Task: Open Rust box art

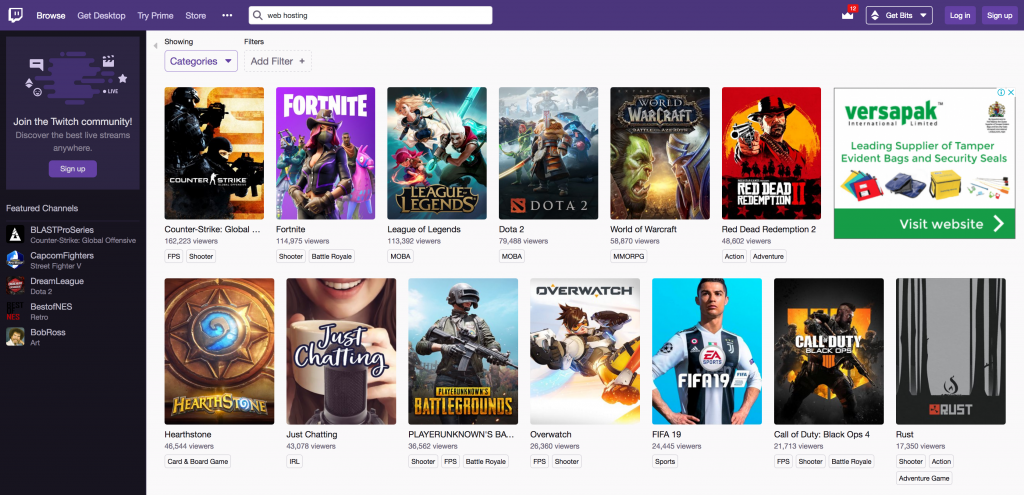Action: coord(951,351)
